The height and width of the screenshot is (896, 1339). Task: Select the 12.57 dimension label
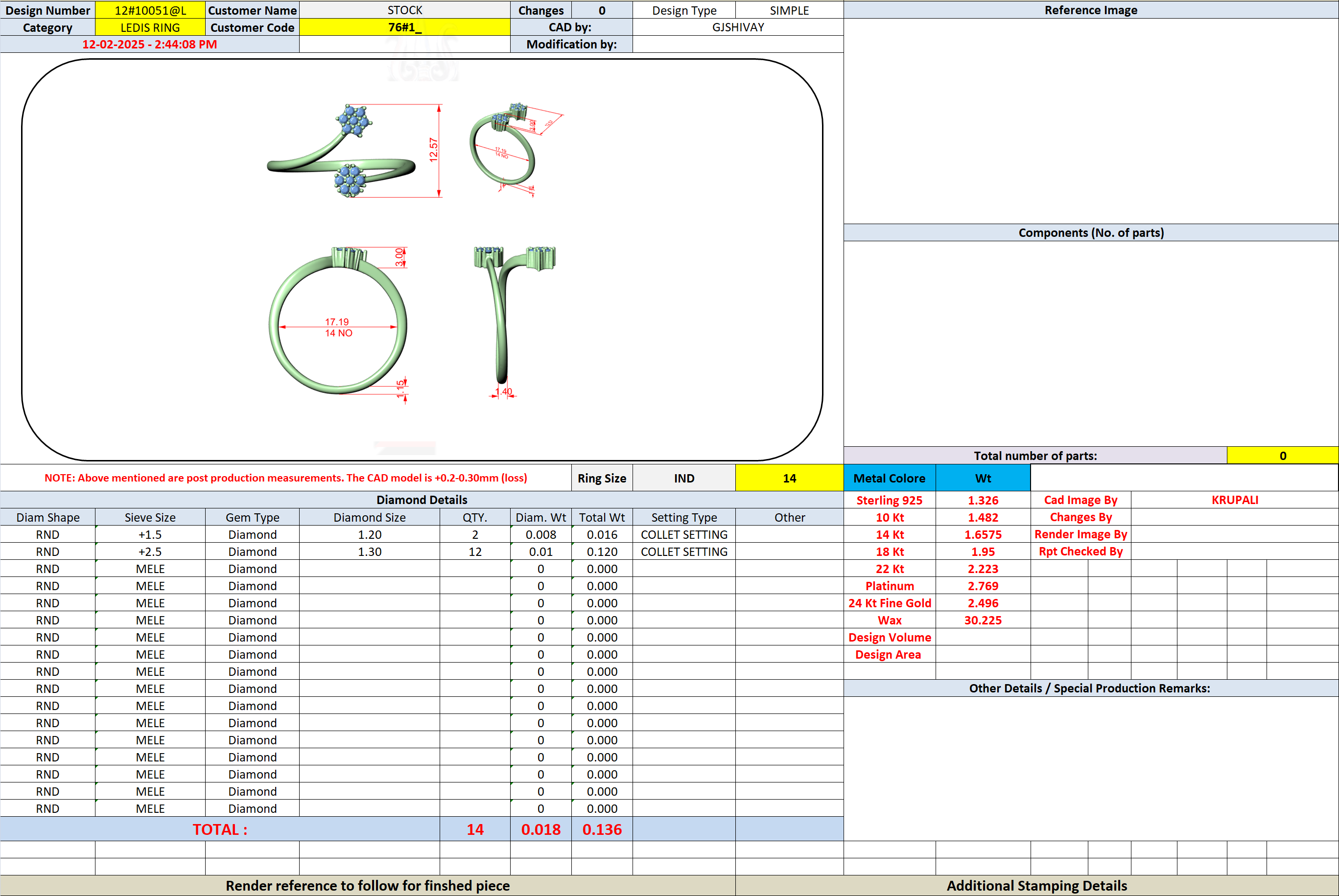pyautogui.click(x=433, y=150)
